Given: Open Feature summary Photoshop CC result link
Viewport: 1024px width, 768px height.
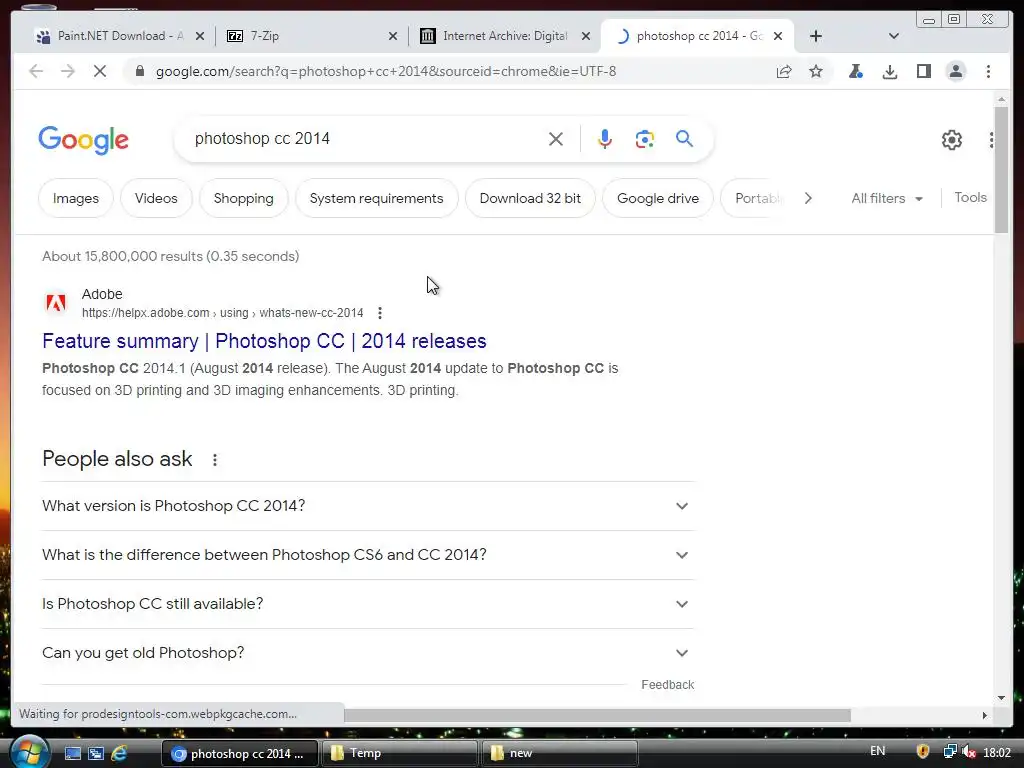Looking at the screenshot, I should coord(264,341).
